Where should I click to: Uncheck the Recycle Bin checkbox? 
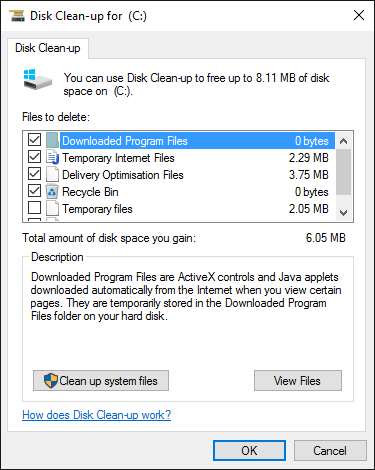[x=35, y=191]
